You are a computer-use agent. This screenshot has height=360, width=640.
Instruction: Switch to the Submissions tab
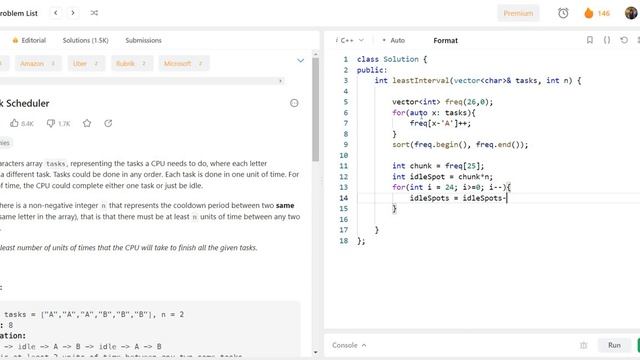pyautogui.click(x=143, y=40)
